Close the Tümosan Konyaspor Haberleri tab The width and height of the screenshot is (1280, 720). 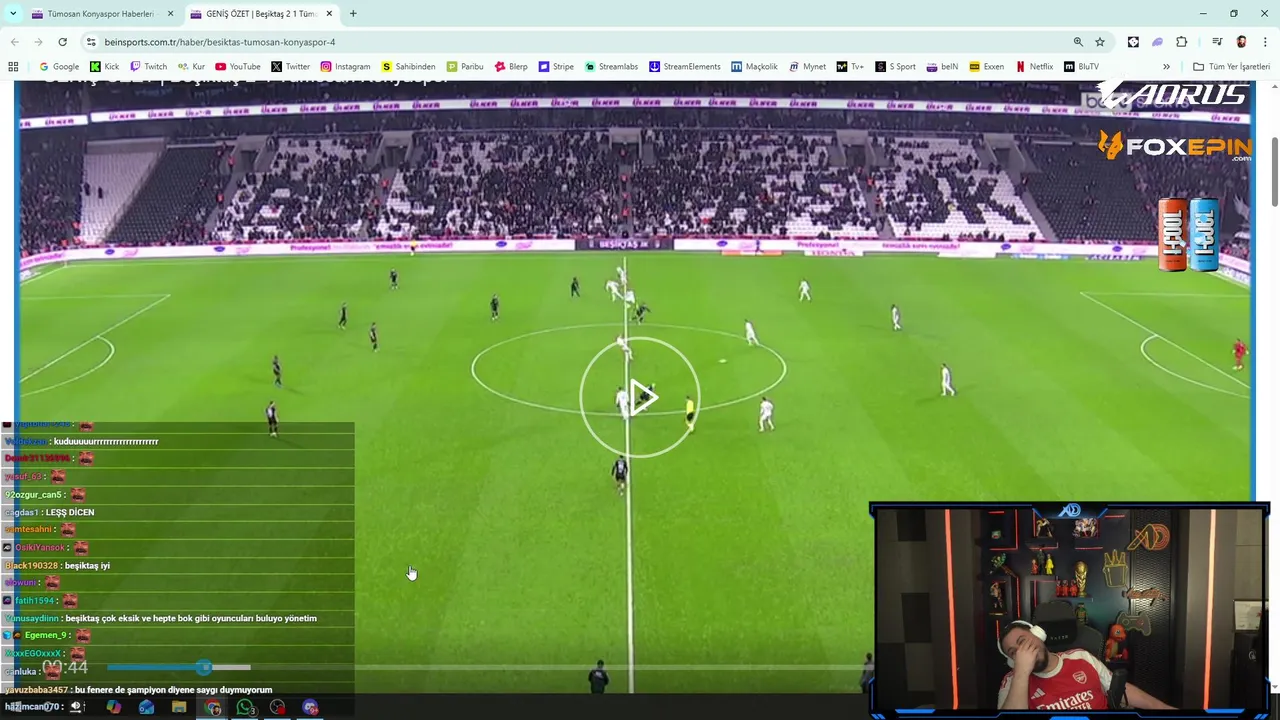170,14
